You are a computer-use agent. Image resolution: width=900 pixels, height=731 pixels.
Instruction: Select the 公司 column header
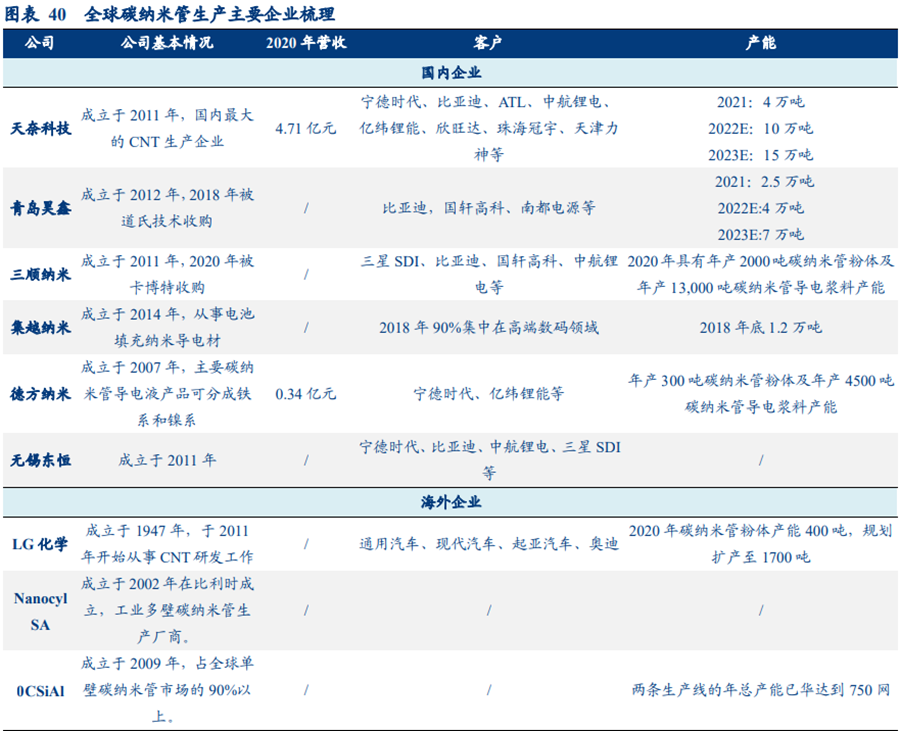(40, 42)
